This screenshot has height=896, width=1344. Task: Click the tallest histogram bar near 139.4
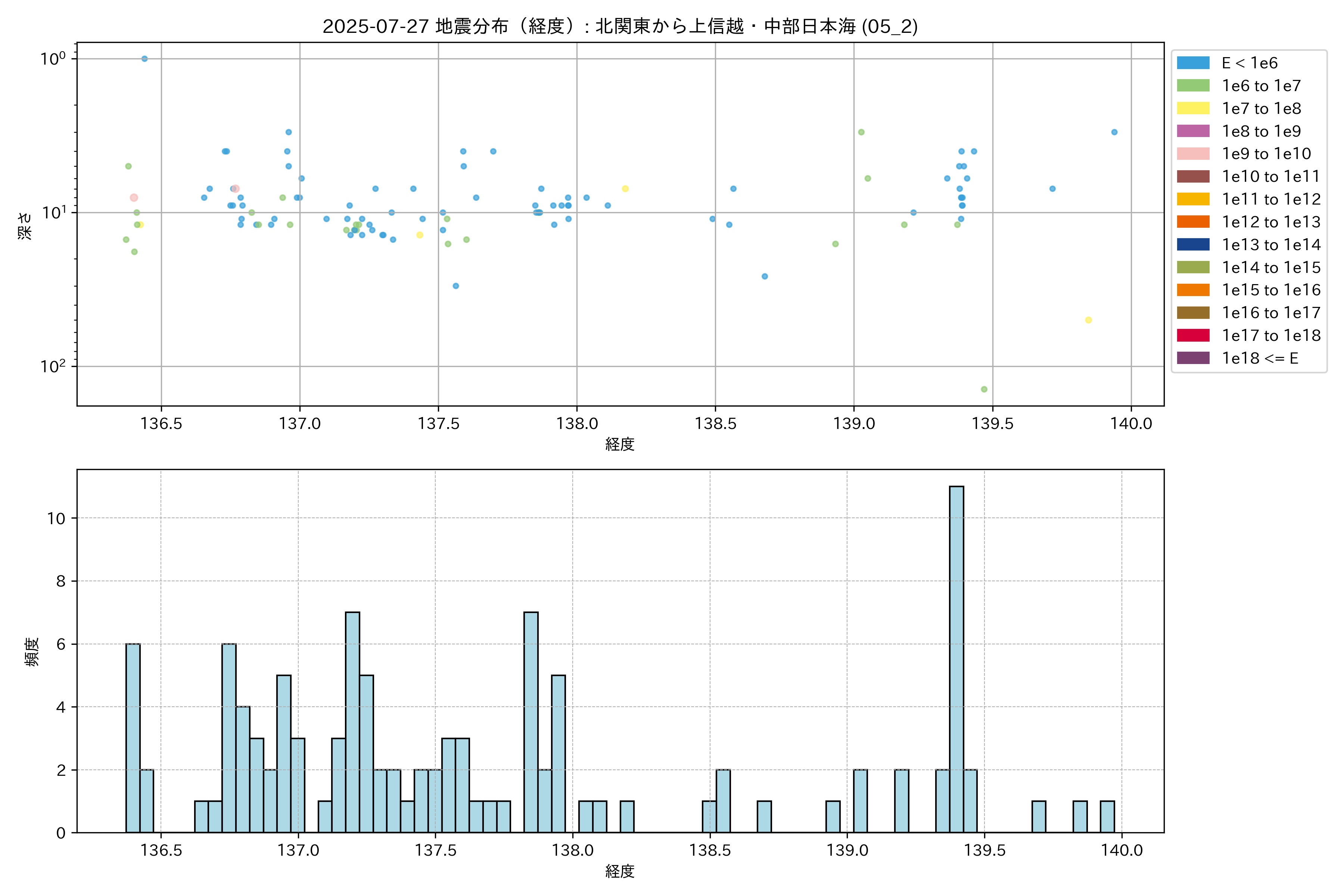(x=956, y=659)
